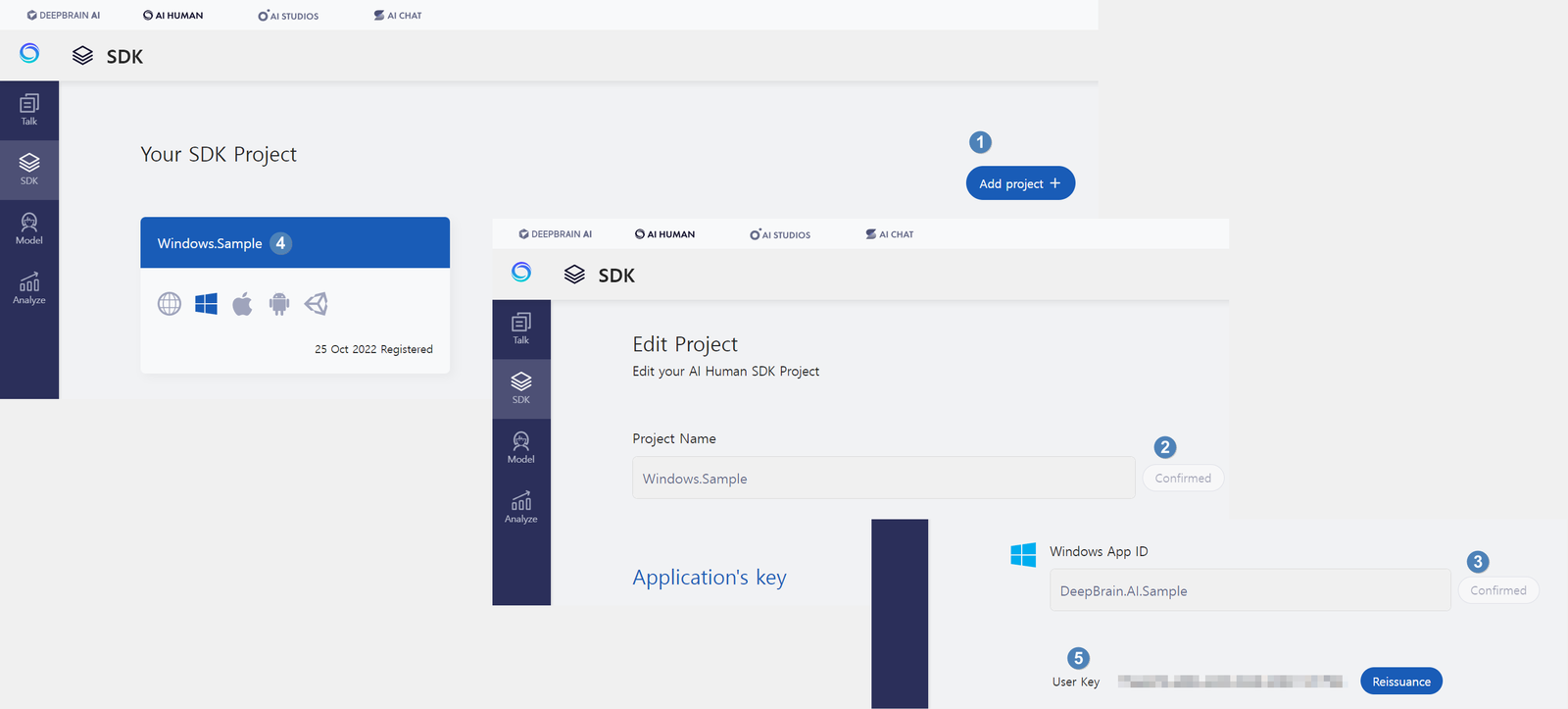
Task: Open AI STUDIOS in the topmost navigation bar
Action: pyautogui.click(x=288, y=16)
